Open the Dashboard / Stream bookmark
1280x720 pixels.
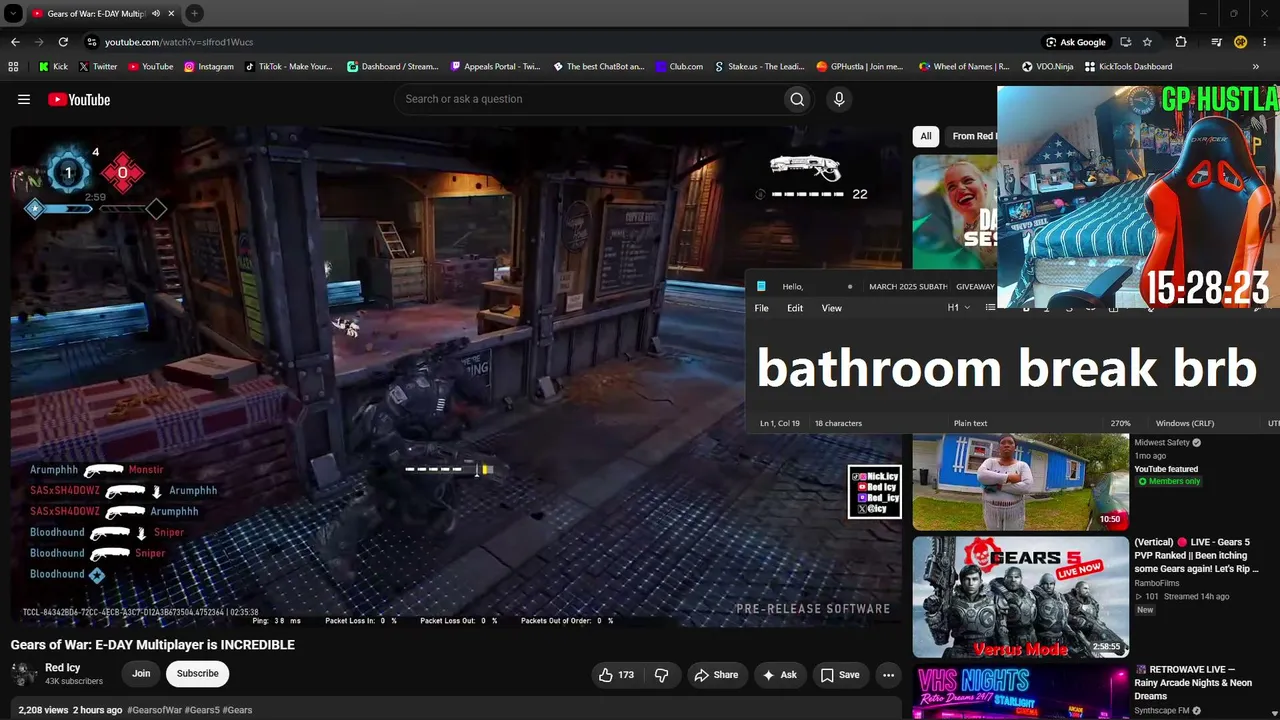click(x=392, y=67)
